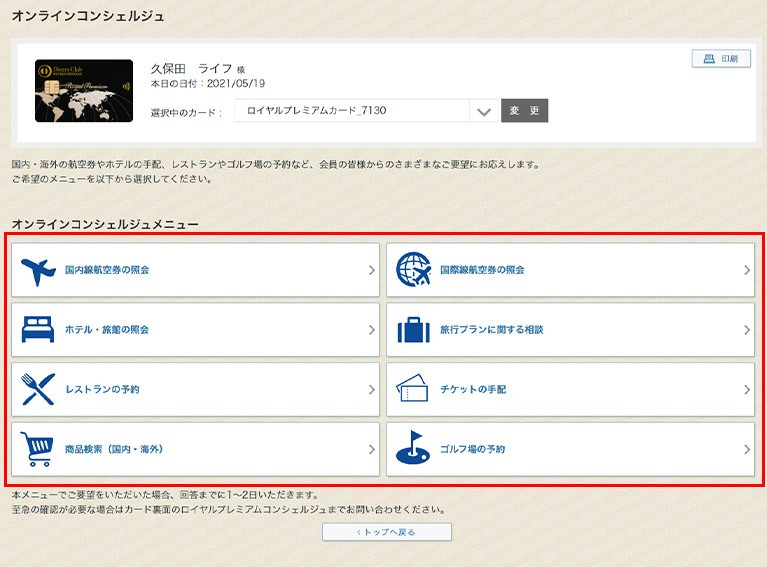Open 国際線航空券の照会 menu label
767x567 pixels.
tap(482, 270)
